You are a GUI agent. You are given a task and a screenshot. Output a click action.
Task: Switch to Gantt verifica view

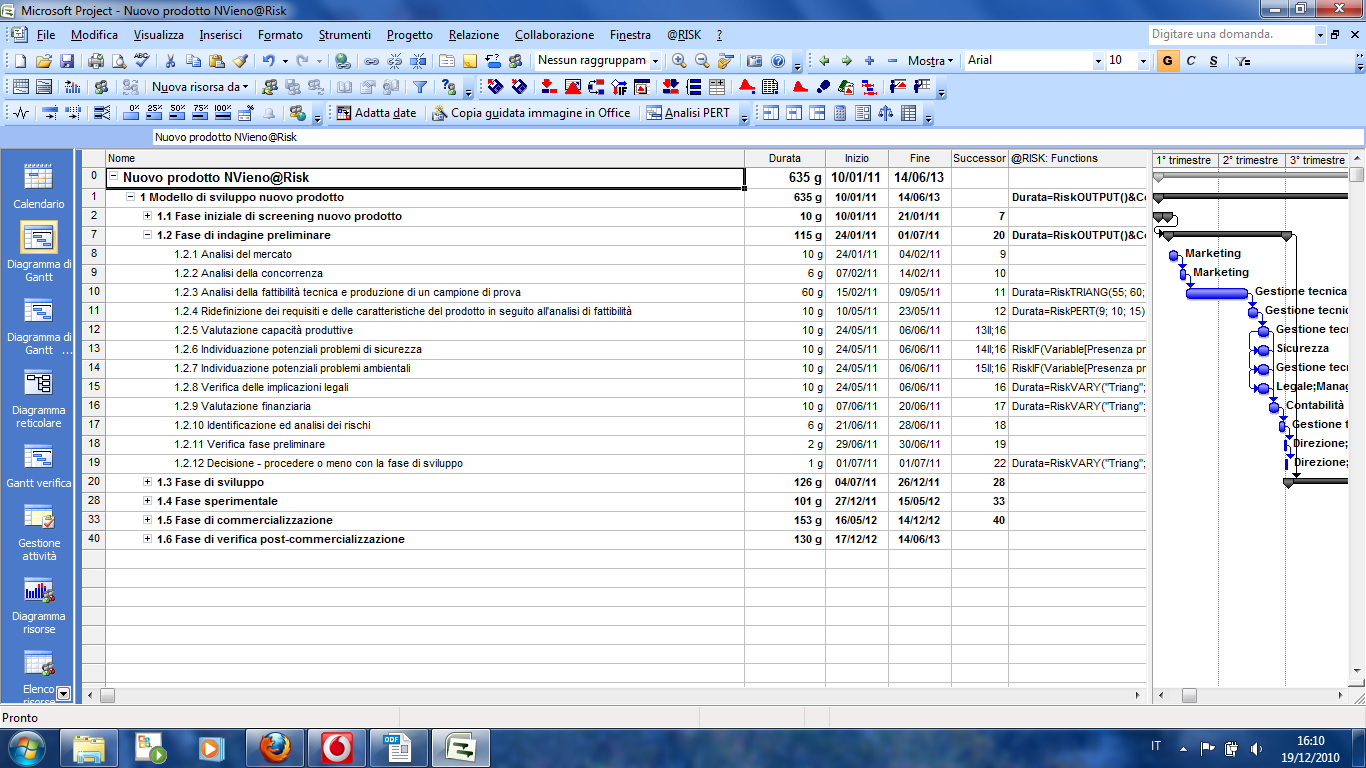[x=39, y=466]
